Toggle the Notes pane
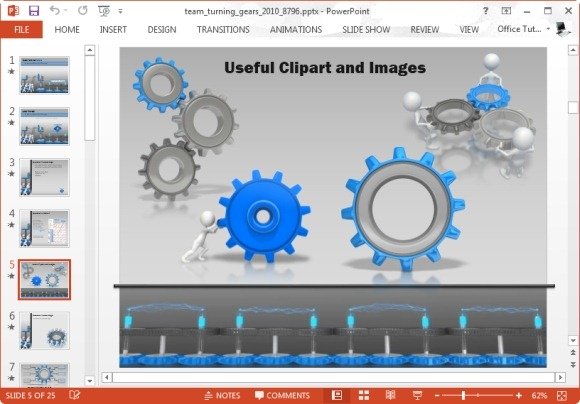 (x=222, y=395)
